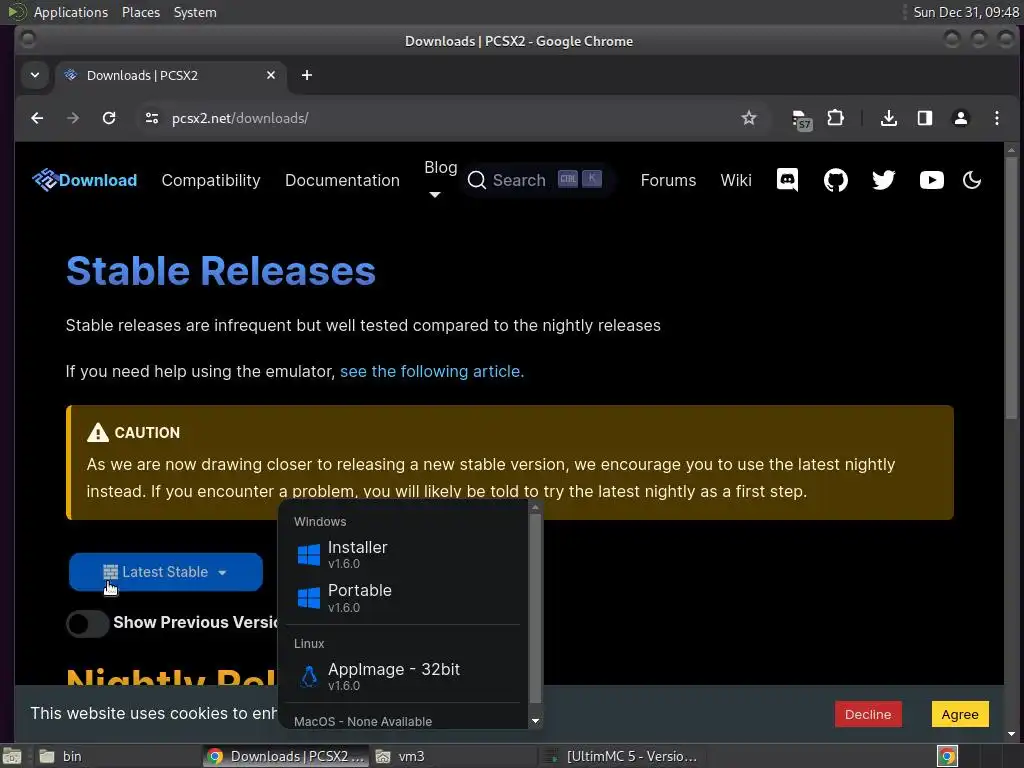Open the Documentation page
Image resolution: width=1024 pixels, height=768 pixels.
342,180
